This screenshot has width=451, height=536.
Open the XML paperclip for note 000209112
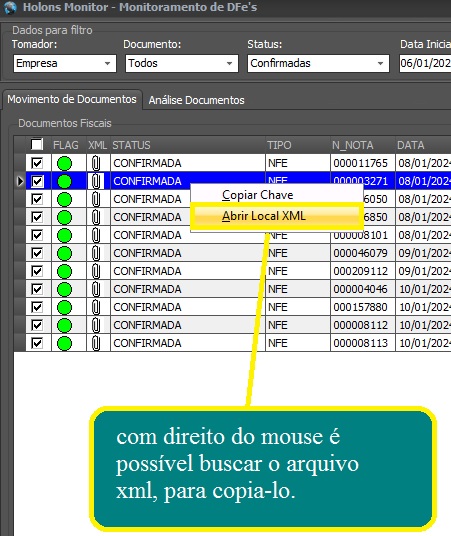(x=96, y=271)
